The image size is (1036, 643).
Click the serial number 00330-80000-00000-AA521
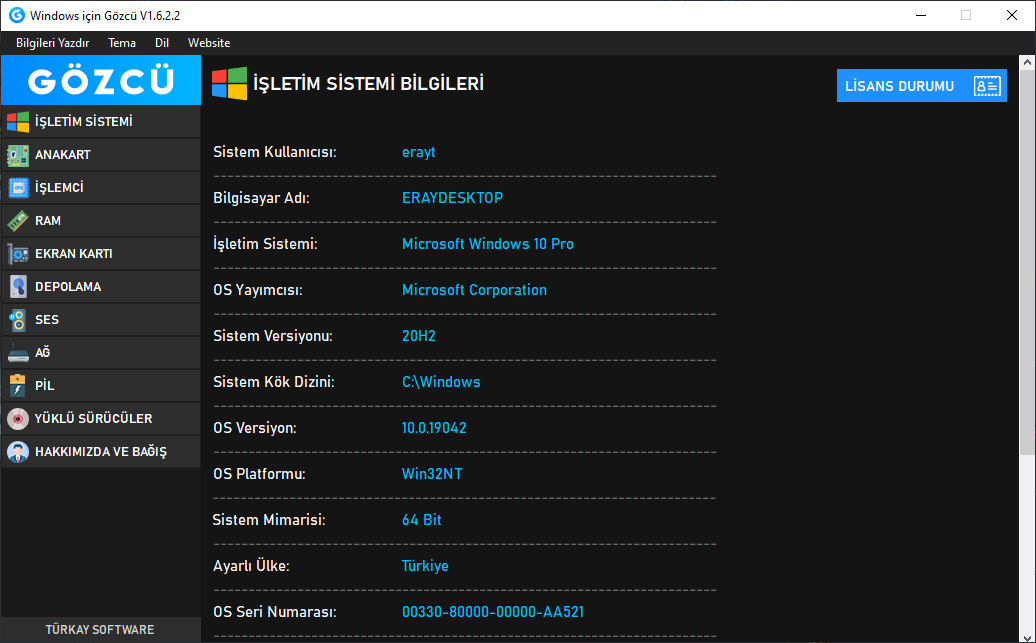click(x=493, y=612)
